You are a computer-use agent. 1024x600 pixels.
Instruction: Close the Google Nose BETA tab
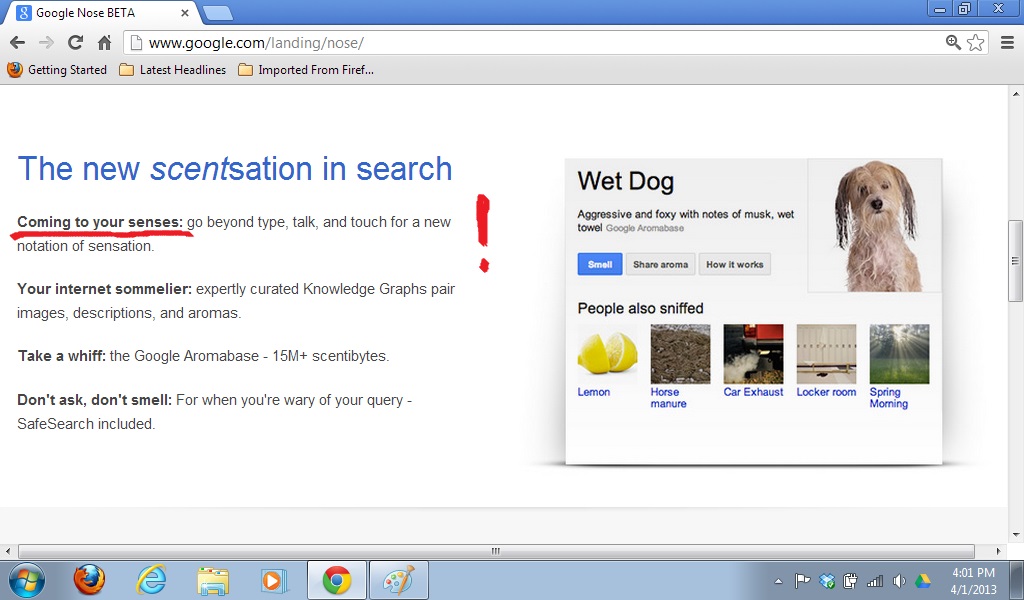[x=185, y=12]
